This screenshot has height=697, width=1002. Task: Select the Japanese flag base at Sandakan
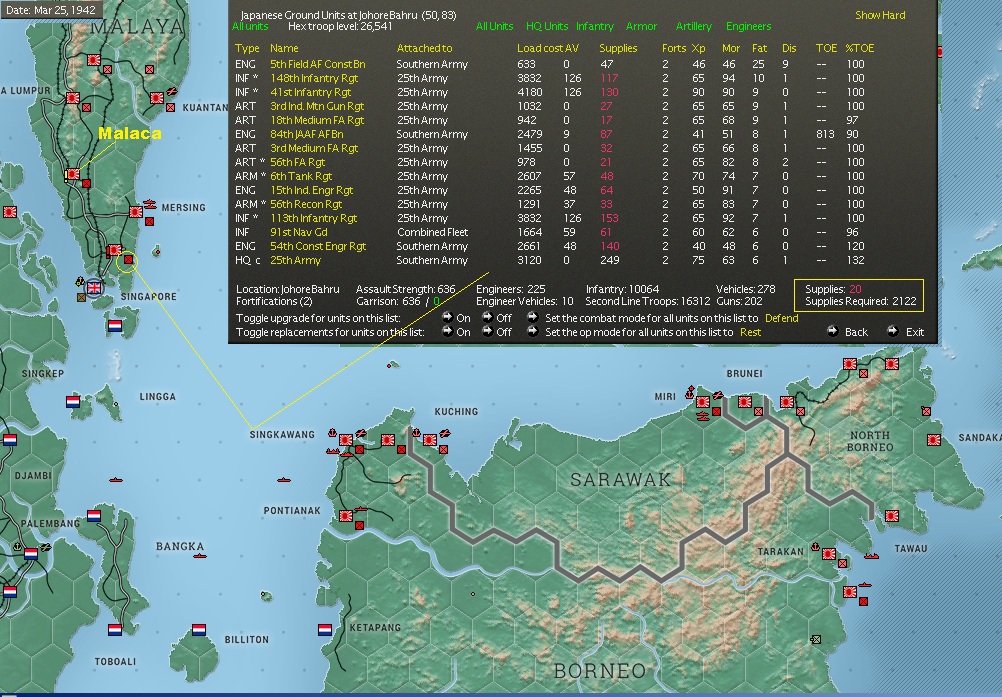click(x=934, y=440)
